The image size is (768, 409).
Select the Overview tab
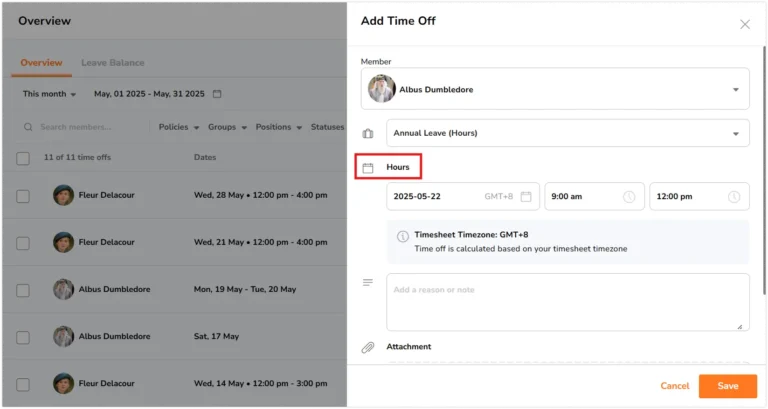click(41, 63)
